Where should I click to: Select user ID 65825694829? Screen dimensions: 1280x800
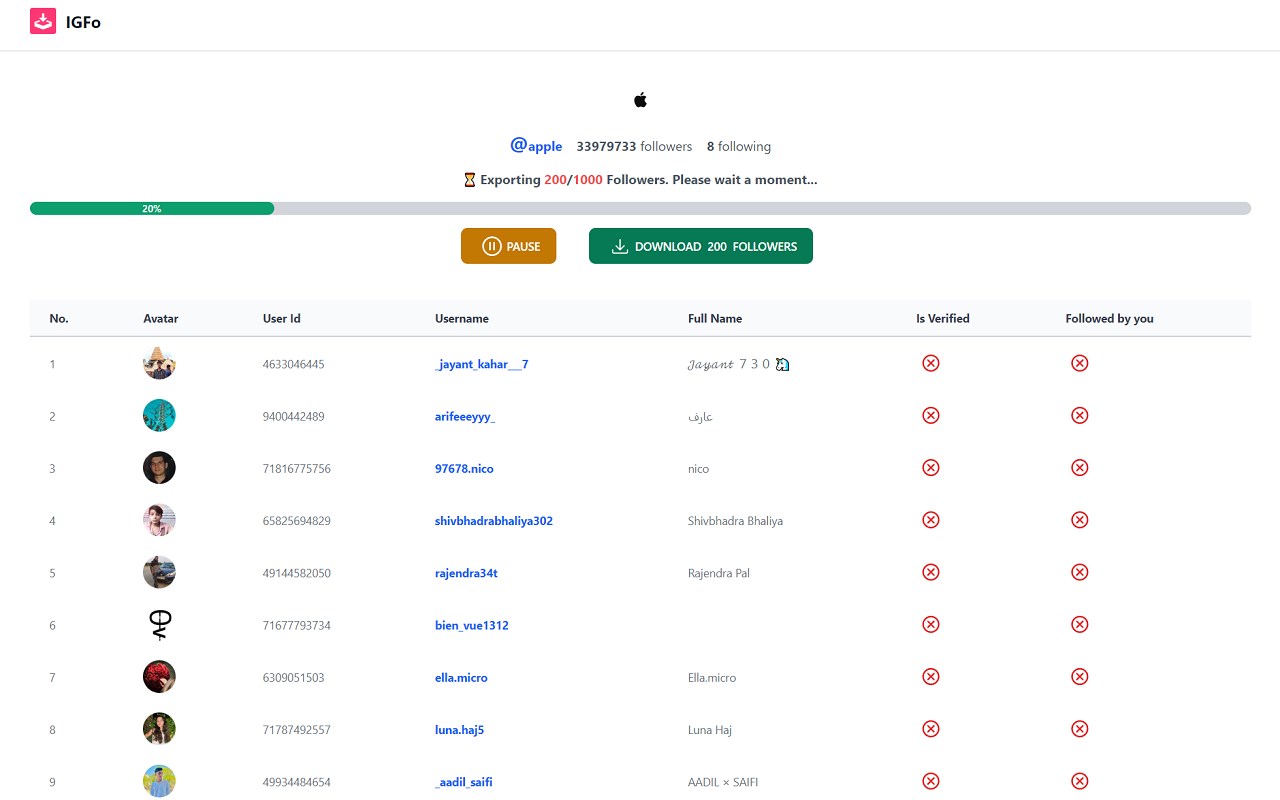[297, 521]
